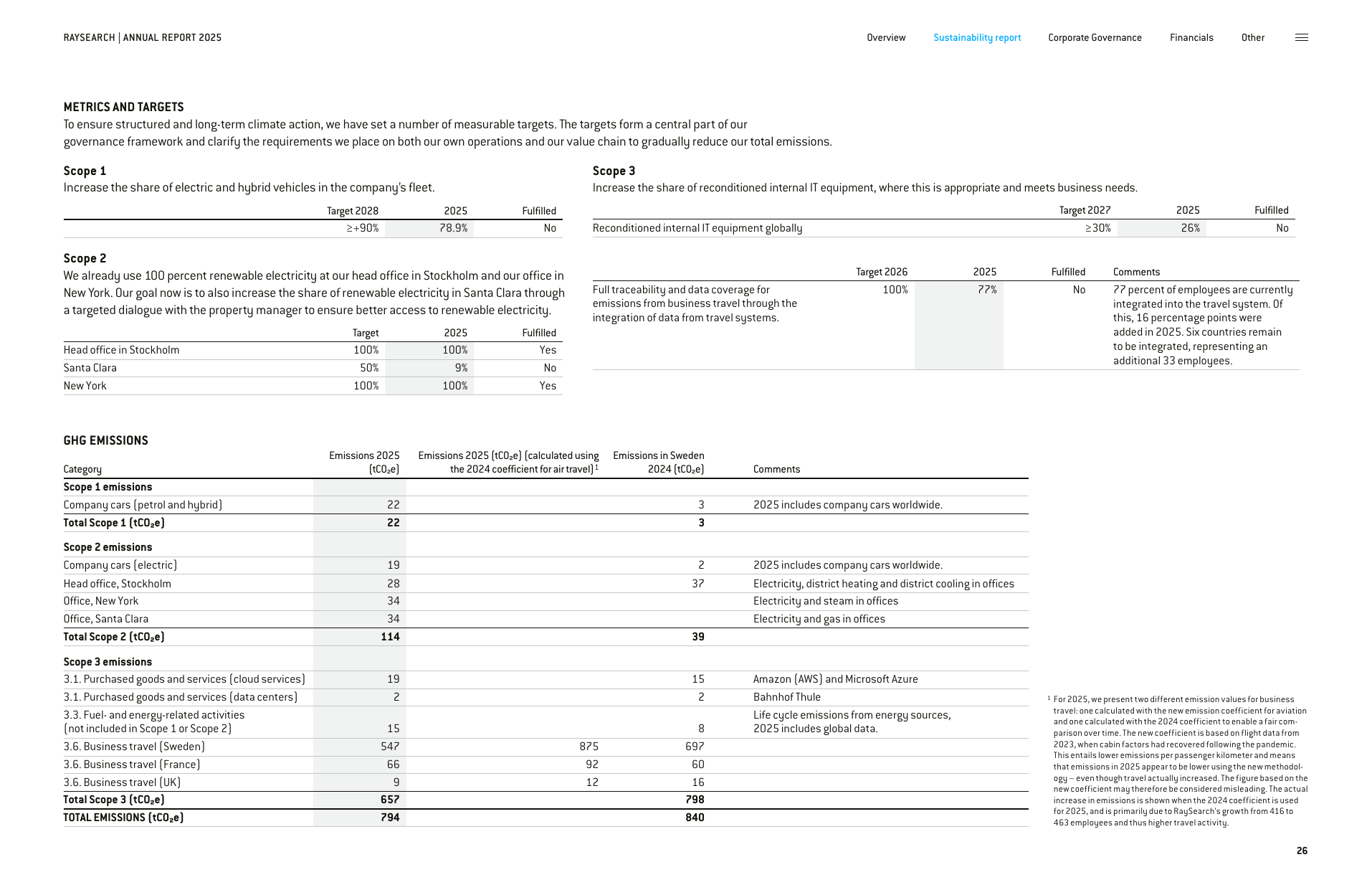1372x890 pixels.
Task: Open the Other navigation item
Action: click(1253, 37)
